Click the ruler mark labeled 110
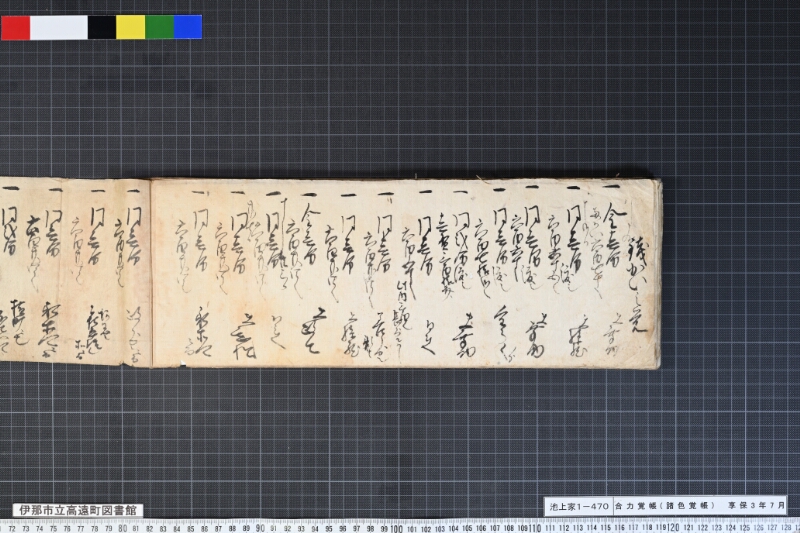This screenshot has height=533, width=800. tap(535, 528)
